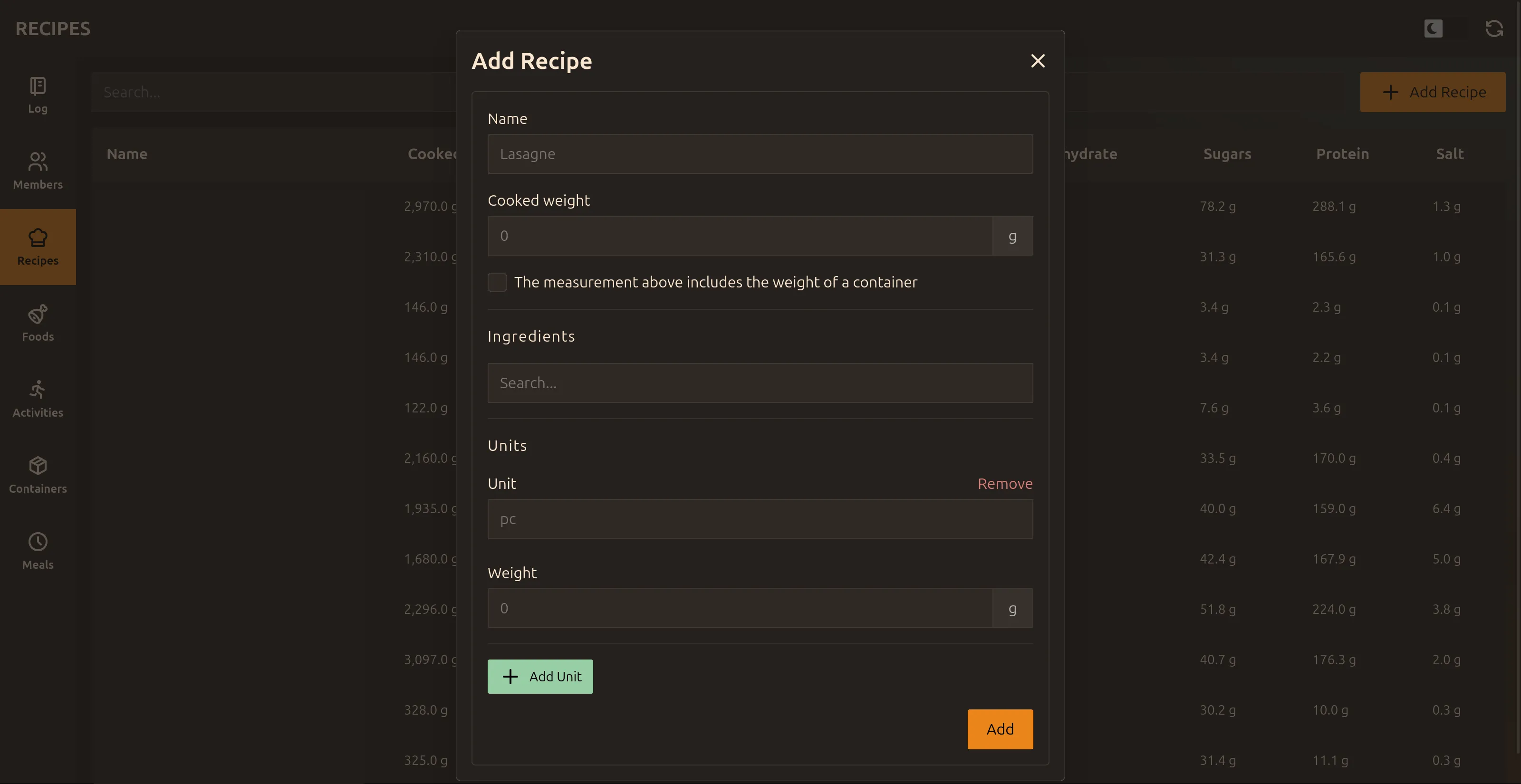Click Add to save the Lasagne recipe
The image size is (1521, 784).
(1000, 728)
